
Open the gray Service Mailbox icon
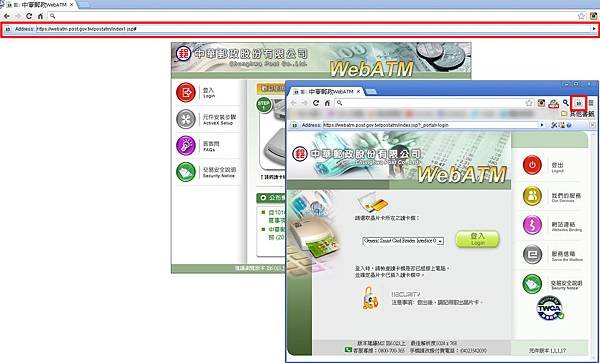532,254
